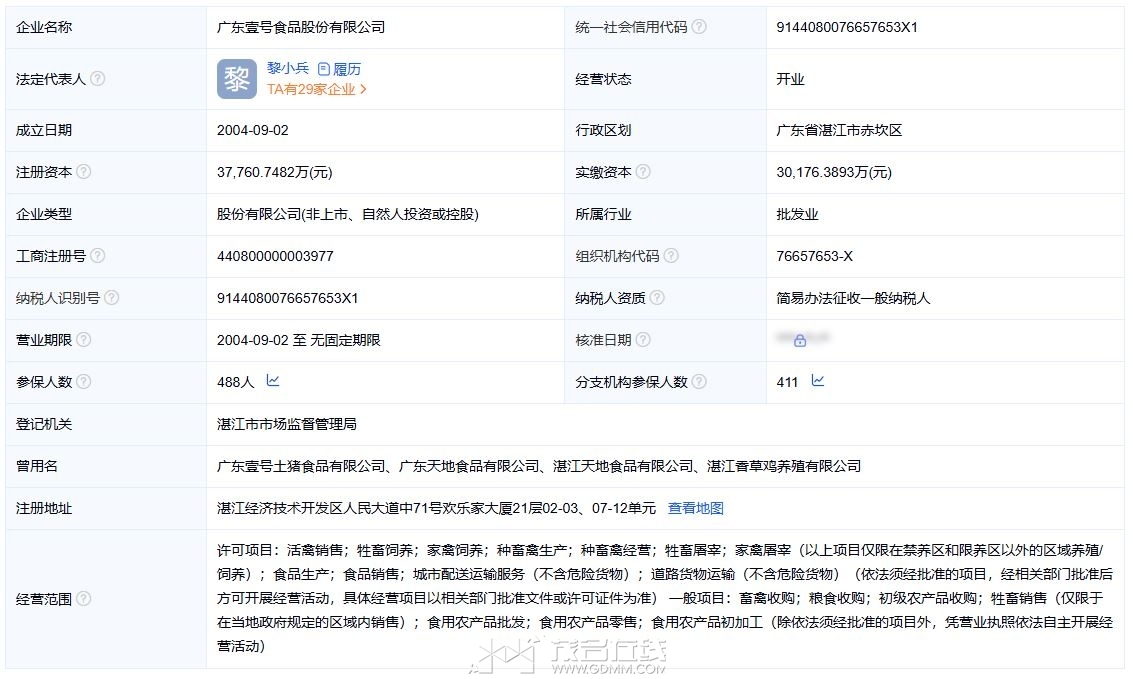View 履历 of the legal representative
This screenshot has width=1133, height=679.
[340, 69]
